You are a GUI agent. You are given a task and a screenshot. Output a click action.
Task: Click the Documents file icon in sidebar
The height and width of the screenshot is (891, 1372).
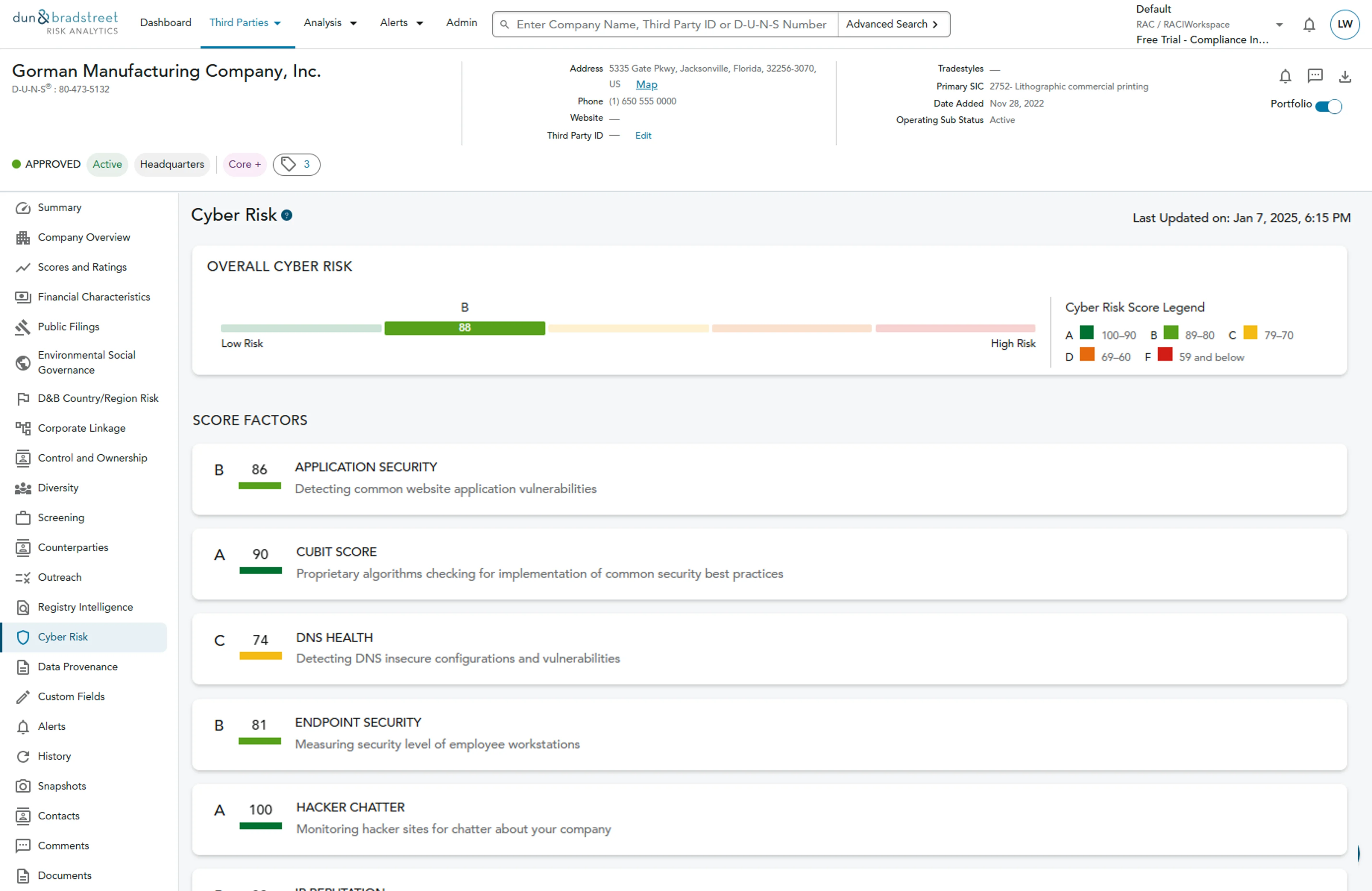(x=23, y=876)
